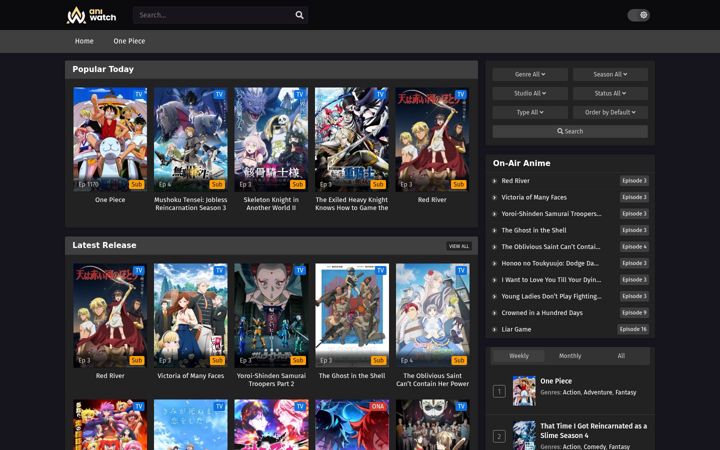This screenshot has height=450, width=720.
Task: Click Episode 4 badge for The Oblivious Saint
Action: [x=634, y=247]
